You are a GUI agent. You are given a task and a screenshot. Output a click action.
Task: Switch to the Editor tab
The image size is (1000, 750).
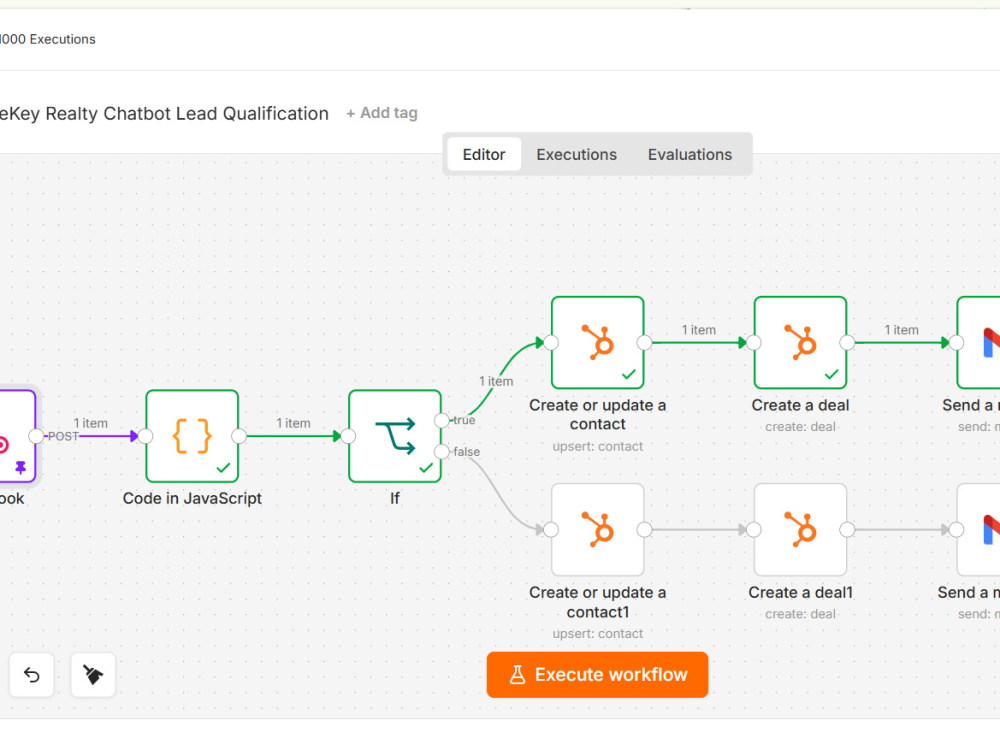(x=484, y=154)
